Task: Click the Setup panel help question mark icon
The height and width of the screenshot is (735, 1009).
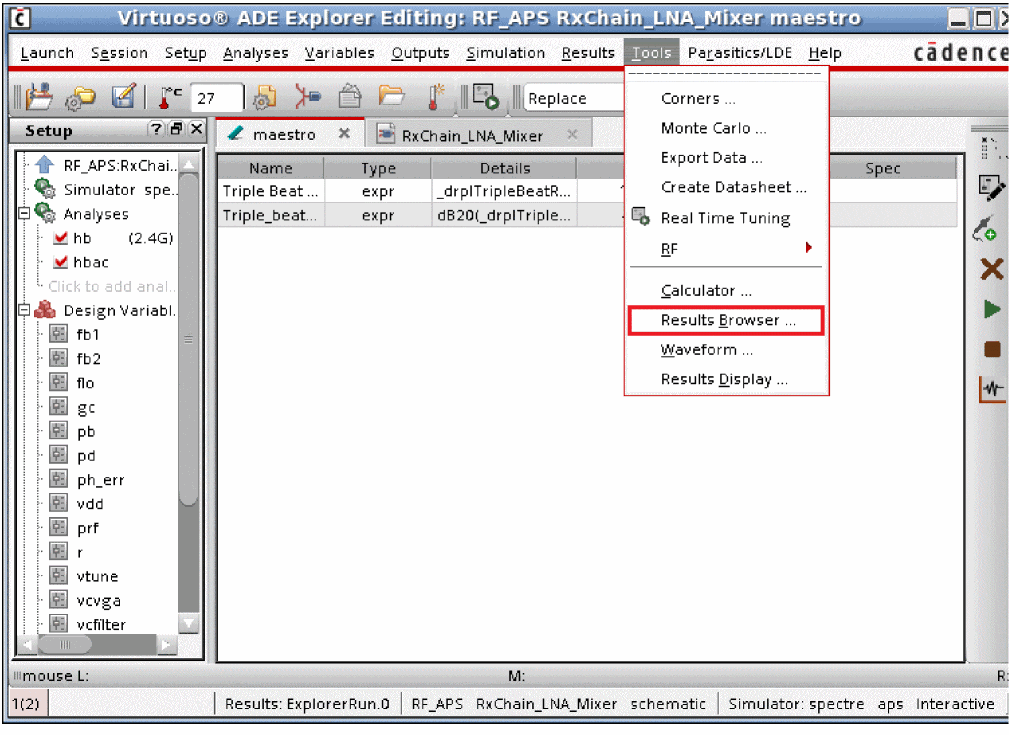Action: pyautogui.click(x=156, y=129)
